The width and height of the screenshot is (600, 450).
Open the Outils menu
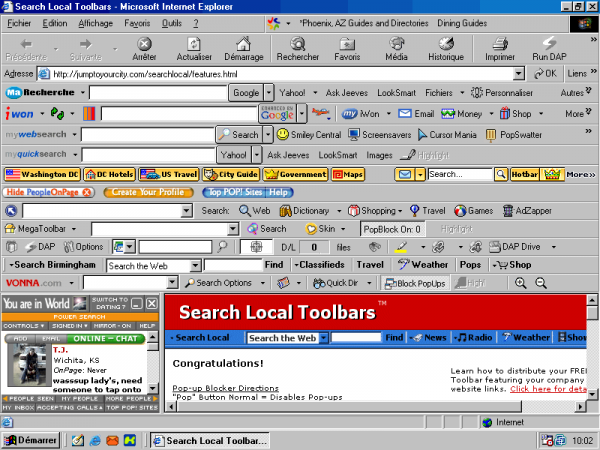(171, 23)
